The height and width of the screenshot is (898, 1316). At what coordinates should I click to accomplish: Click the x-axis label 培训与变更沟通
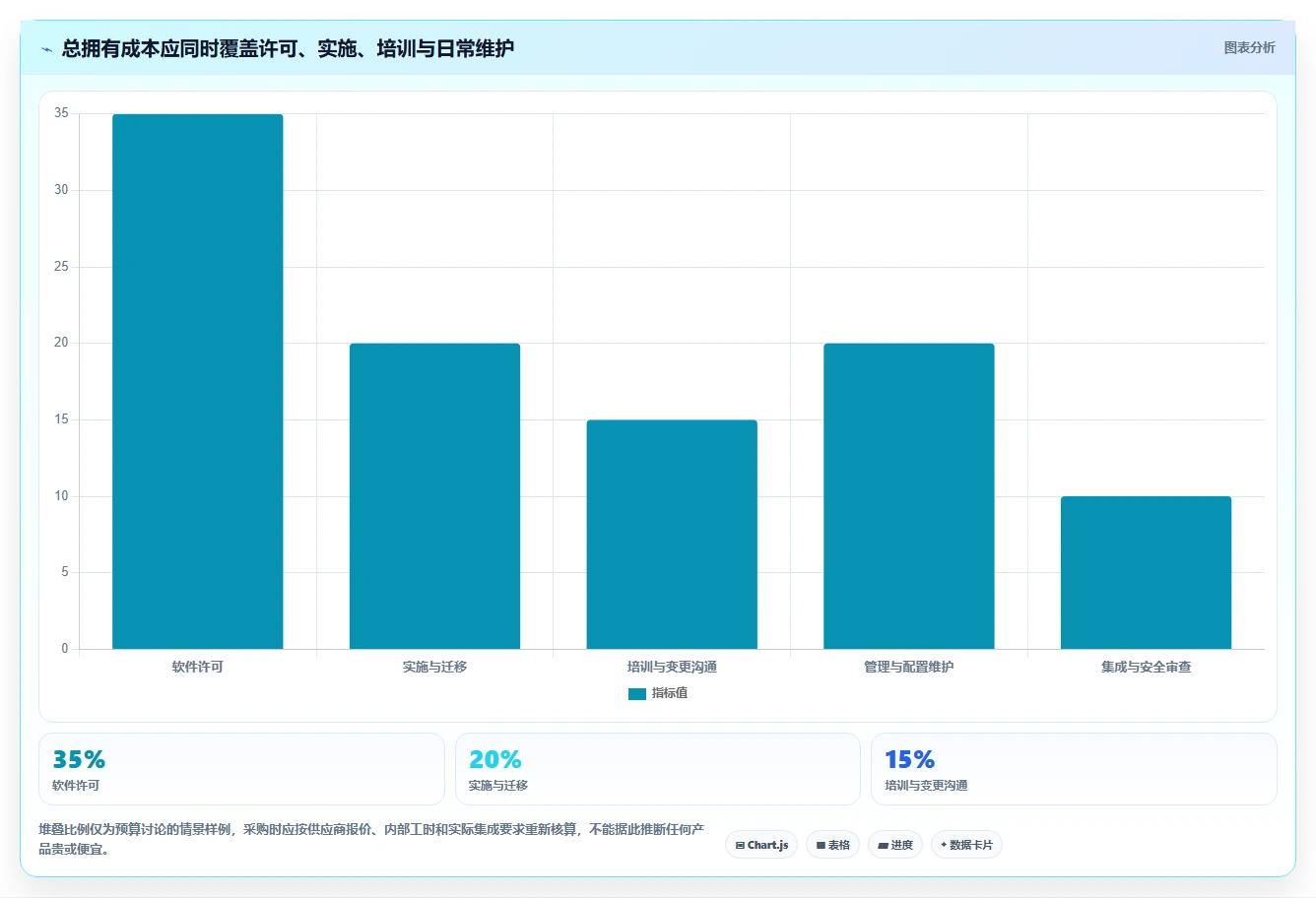click(672, 667)
